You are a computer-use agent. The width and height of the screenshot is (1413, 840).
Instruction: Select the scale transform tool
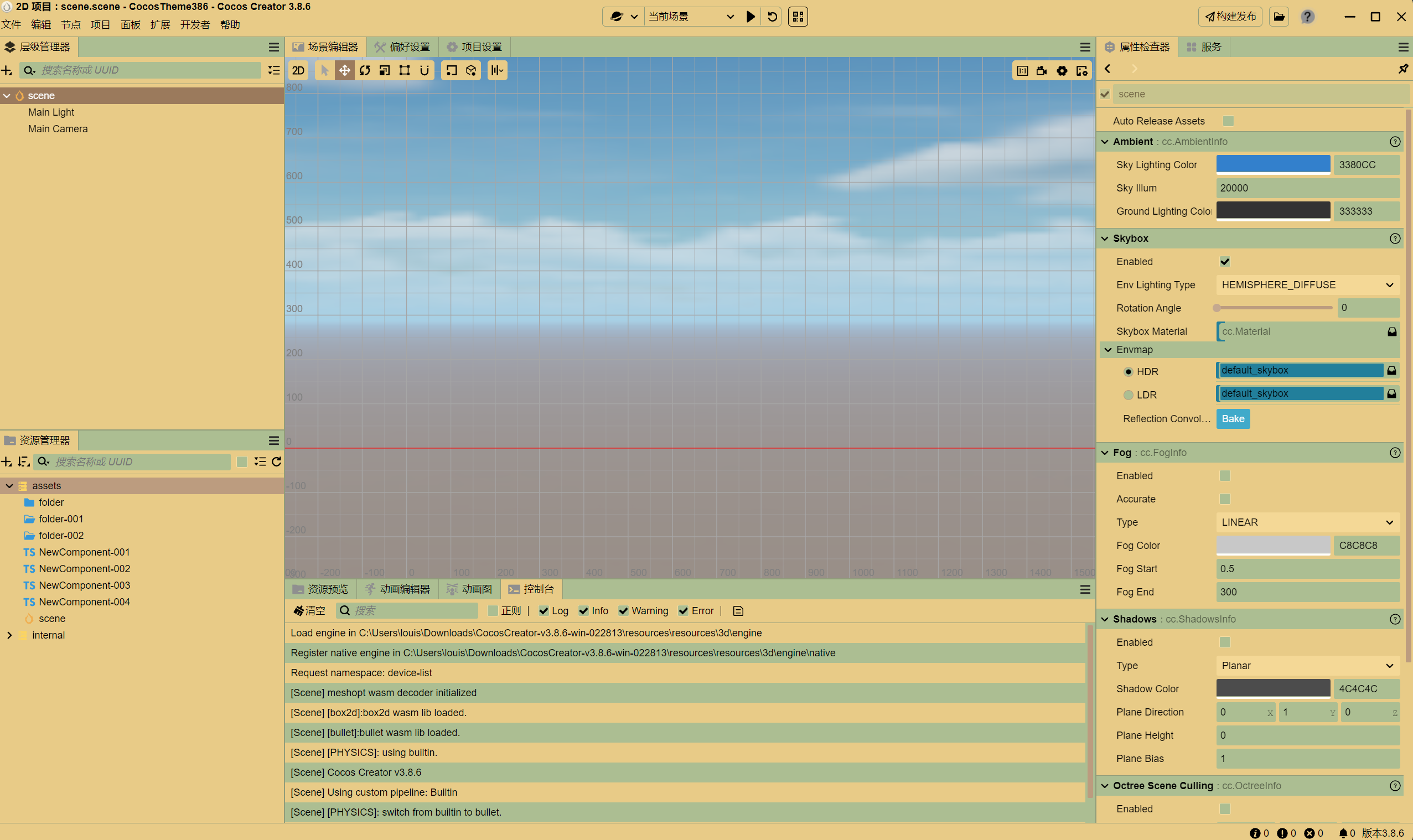(385, 70)
